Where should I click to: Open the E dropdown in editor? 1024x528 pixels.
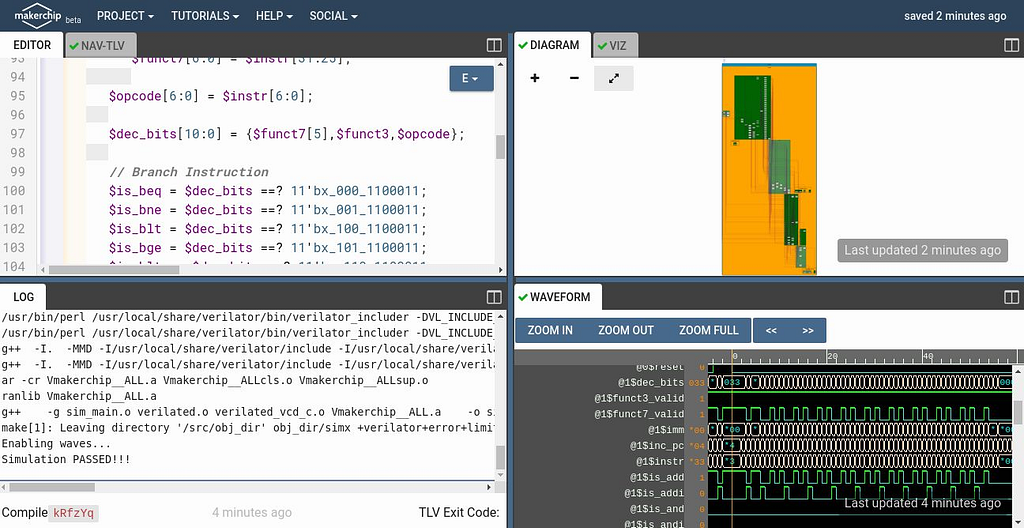point(471,78)
